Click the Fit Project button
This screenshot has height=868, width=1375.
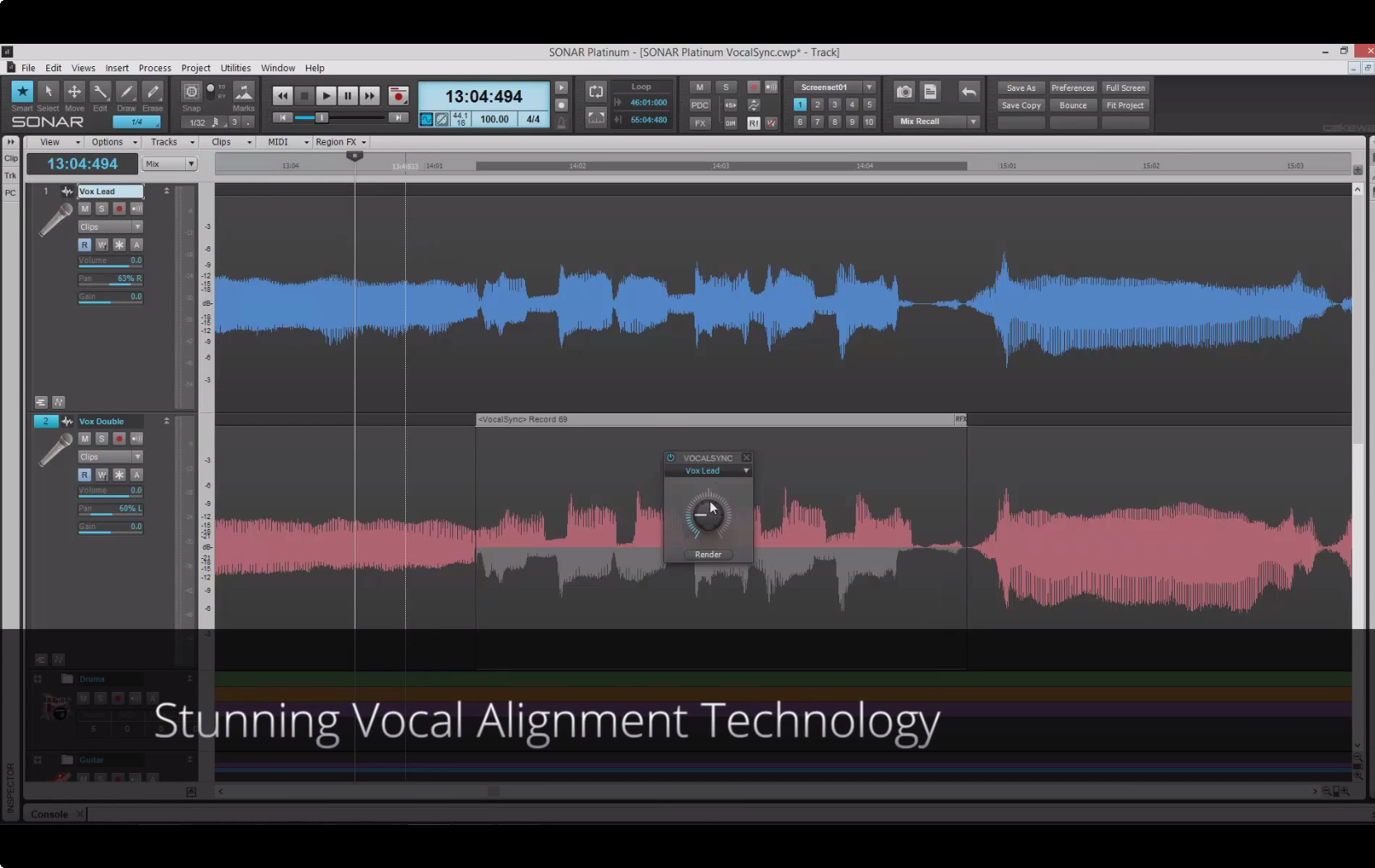coord(1125,105)
